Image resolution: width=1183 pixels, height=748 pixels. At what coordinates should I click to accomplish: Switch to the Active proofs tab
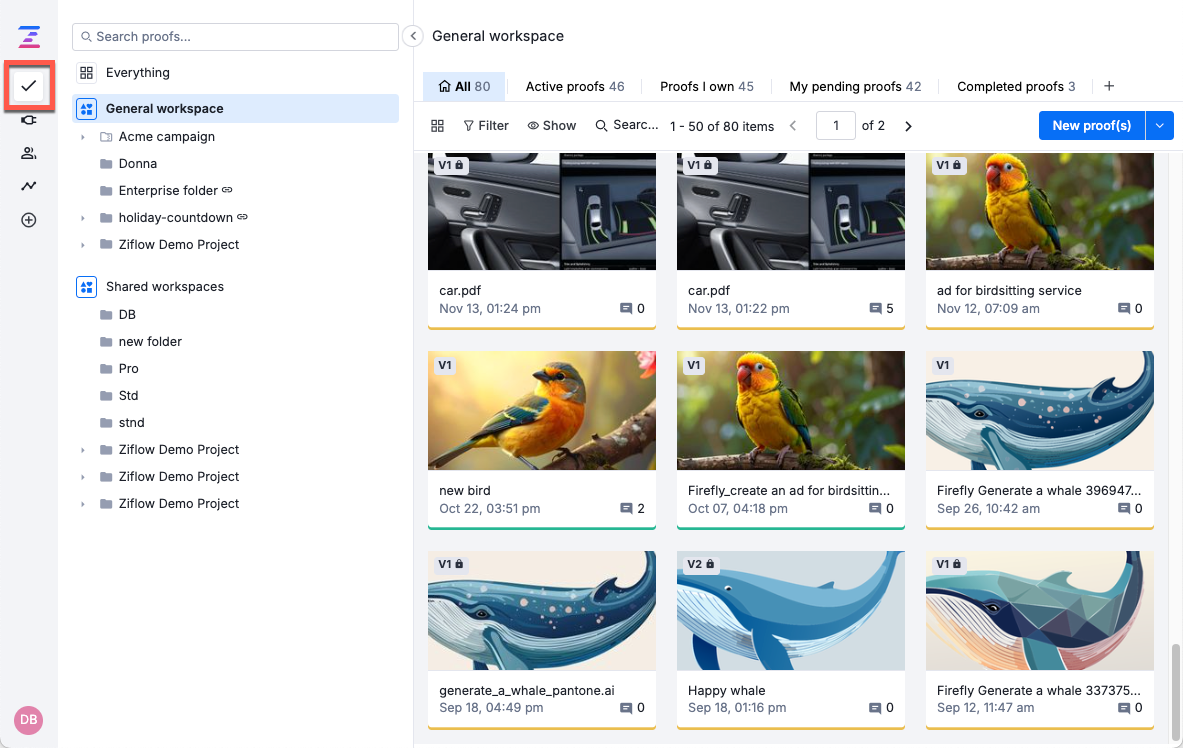pyautogui.click(x=574, y=87)
